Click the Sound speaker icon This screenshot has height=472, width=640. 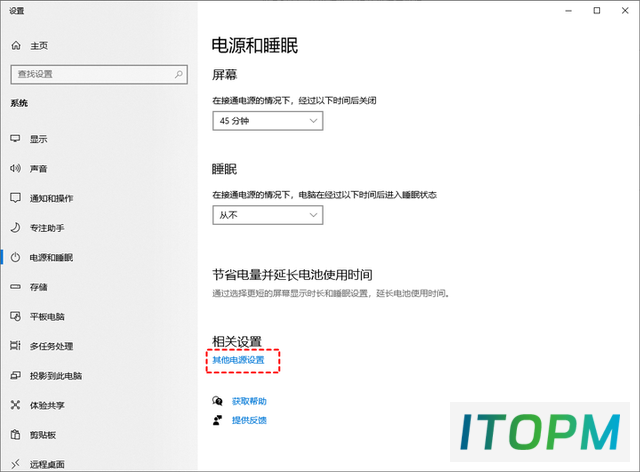[x=15, y=168]
